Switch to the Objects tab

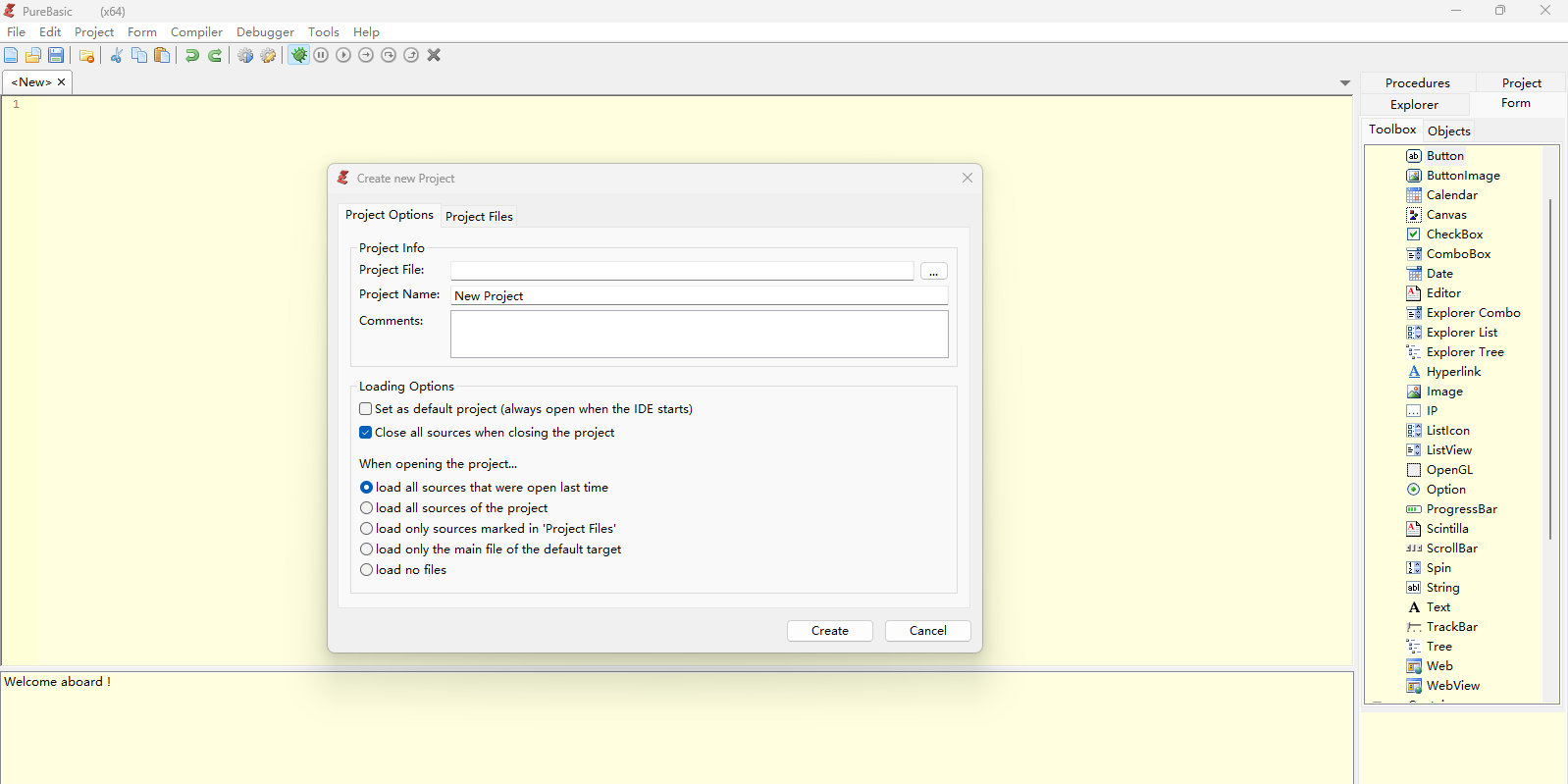point(1448,131)
